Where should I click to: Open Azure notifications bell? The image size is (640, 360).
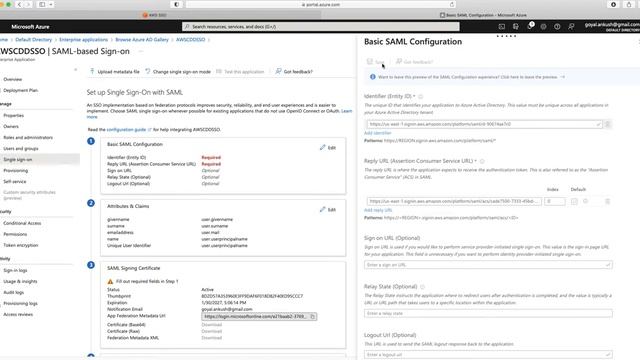tap(530, 26)
